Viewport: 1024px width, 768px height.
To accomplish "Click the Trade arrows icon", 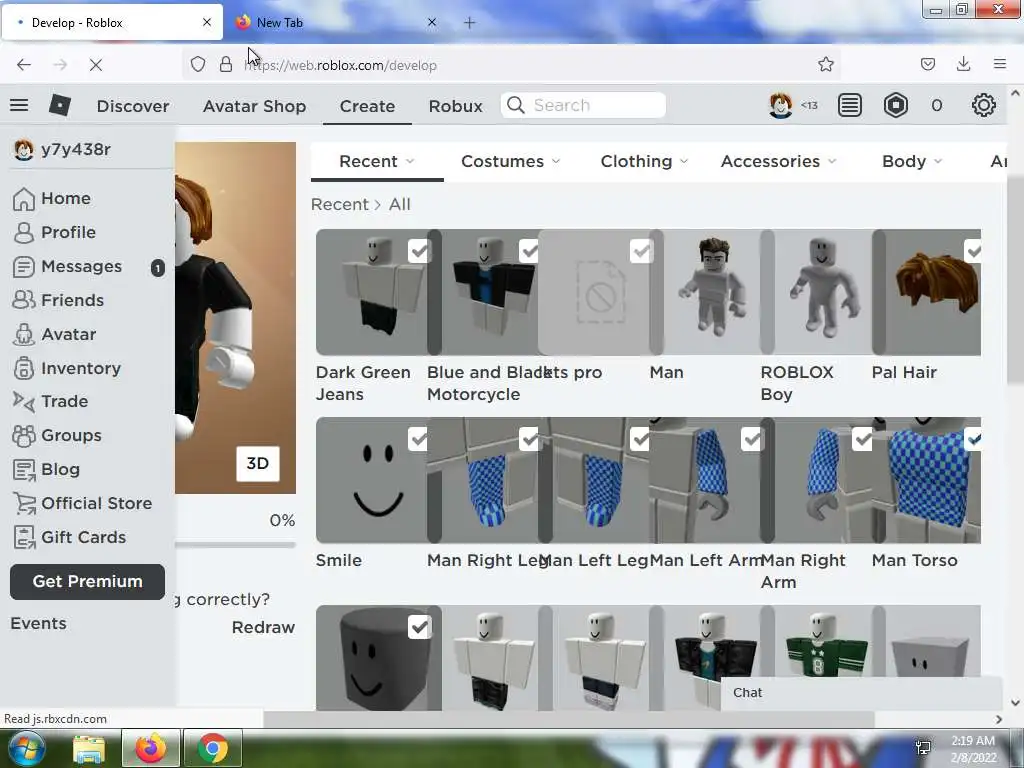I will 24,402.
